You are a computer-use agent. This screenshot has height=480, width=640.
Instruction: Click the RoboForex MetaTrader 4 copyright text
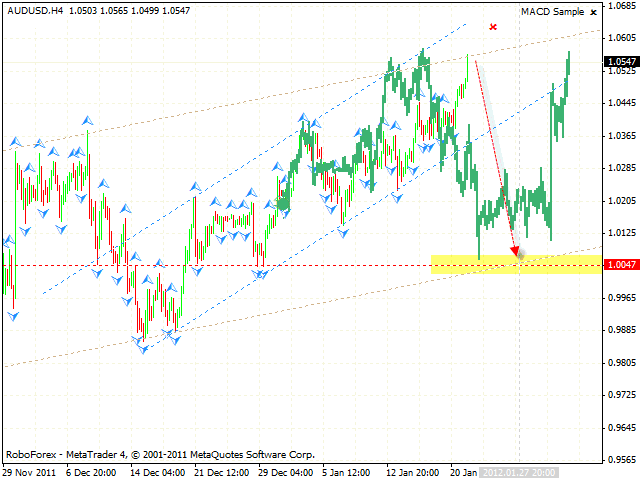coord(160,454)
